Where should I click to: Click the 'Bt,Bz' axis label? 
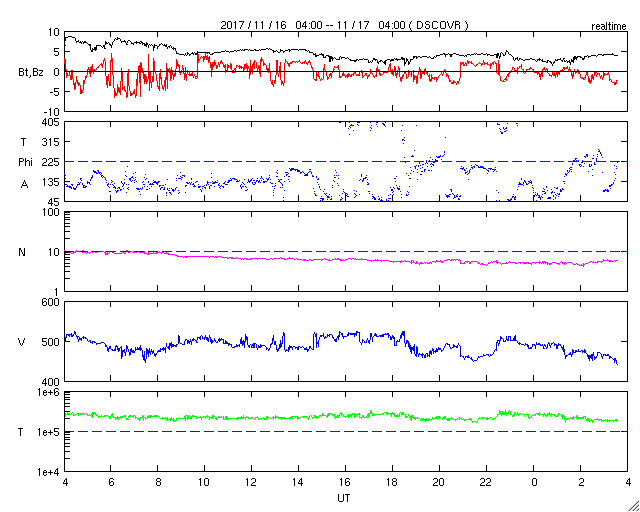pos(31,74)
